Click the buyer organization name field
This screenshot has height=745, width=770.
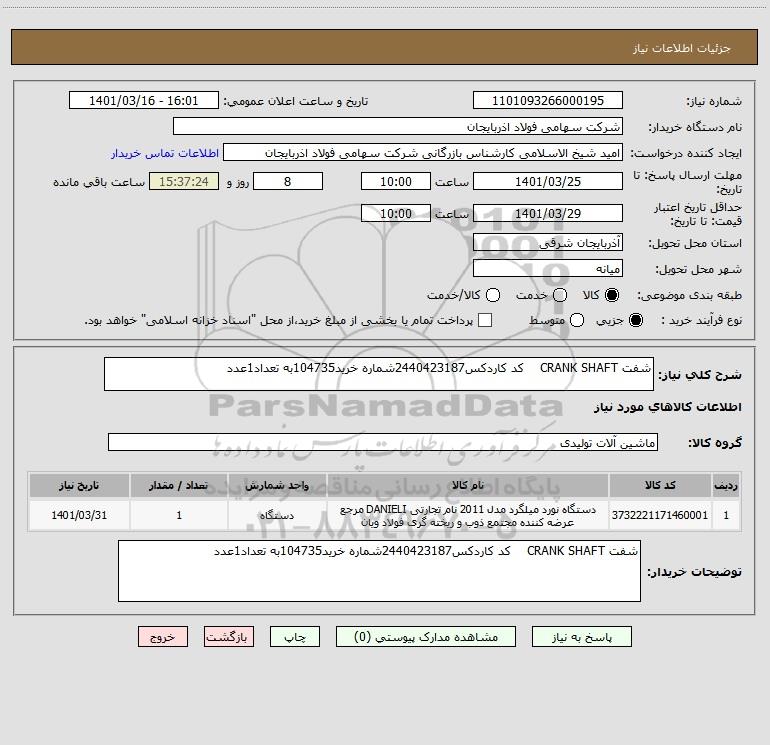pos(398,127)
